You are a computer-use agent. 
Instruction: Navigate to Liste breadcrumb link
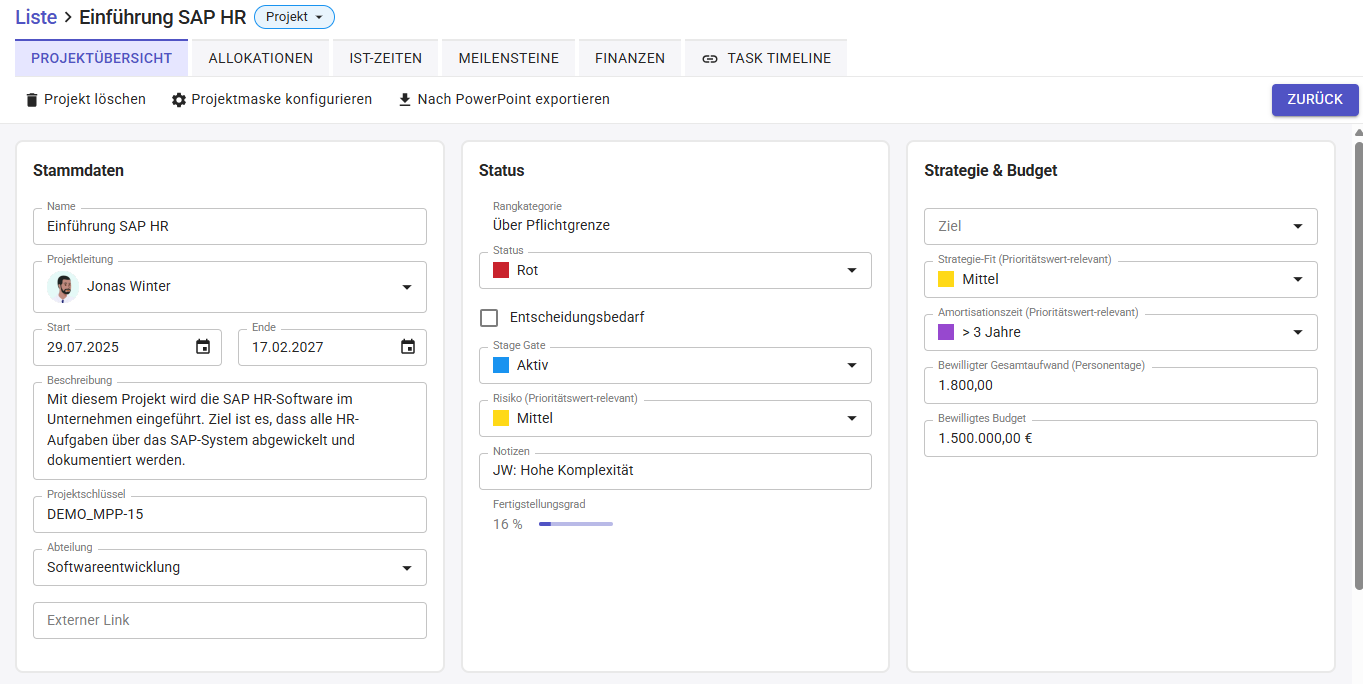click(x=36, y=17)
